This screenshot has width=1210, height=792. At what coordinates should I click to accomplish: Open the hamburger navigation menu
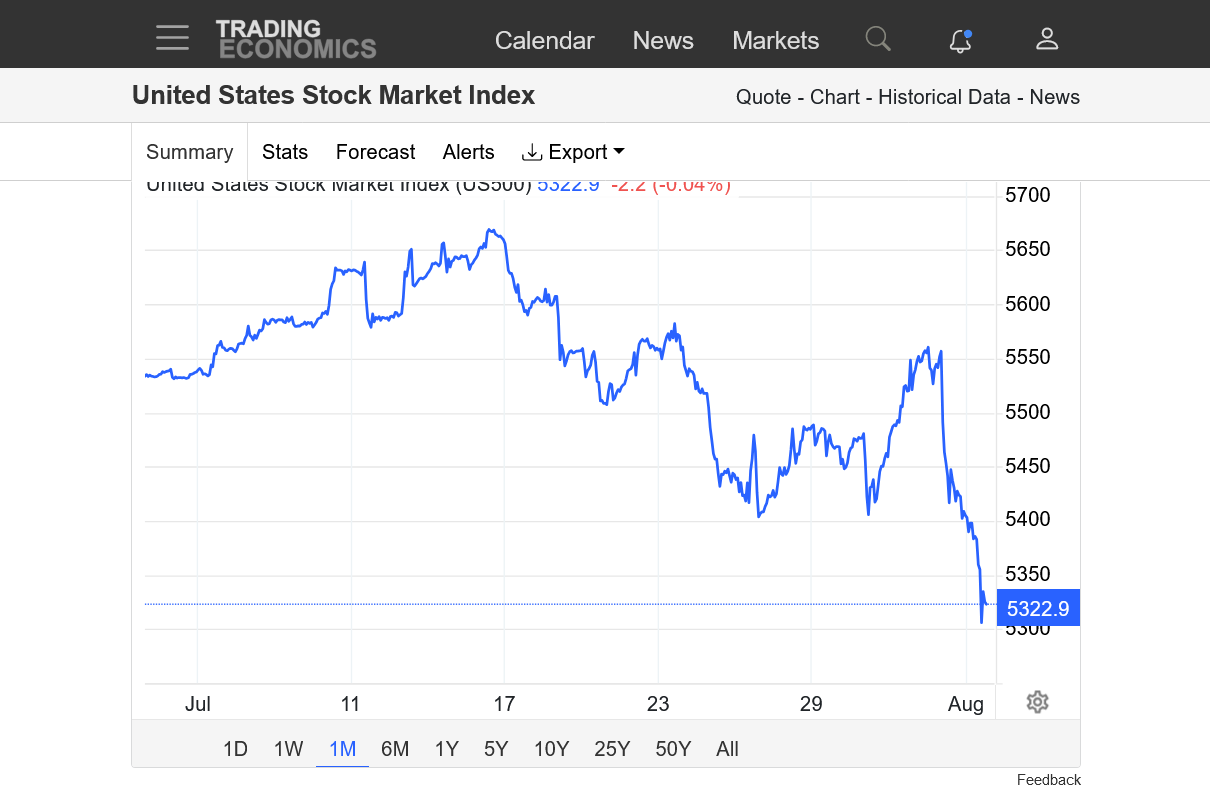click(172, 39)
